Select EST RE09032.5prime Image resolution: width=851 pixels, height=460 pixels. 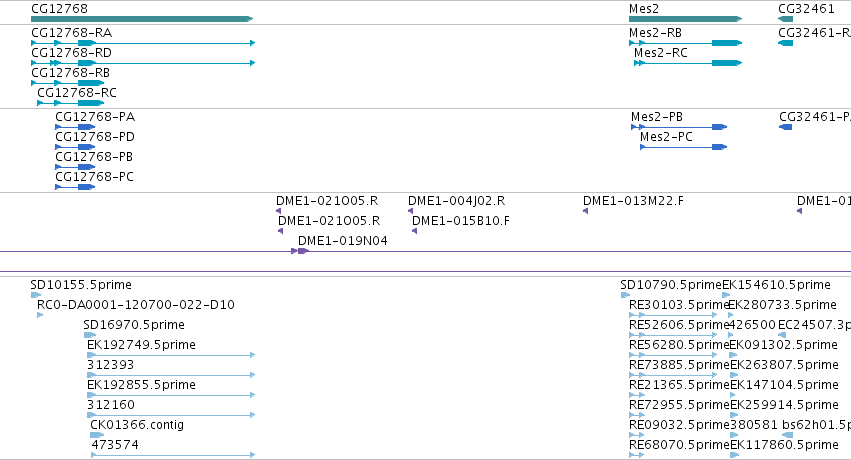pos(637,435)
